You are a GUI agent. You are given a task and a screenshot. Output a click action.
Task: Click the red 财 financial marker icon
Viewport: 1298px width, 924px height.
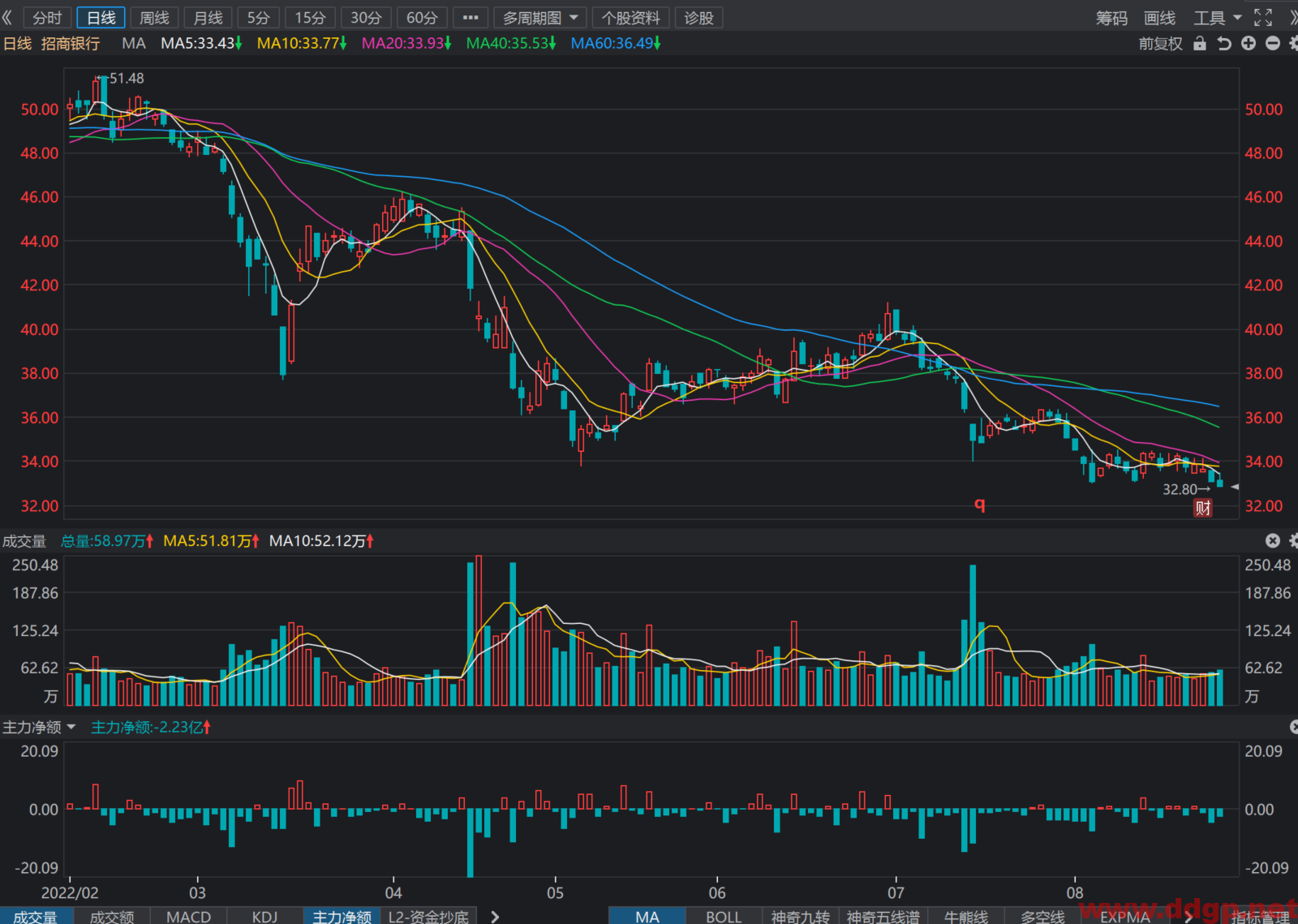click(1202, 509)
